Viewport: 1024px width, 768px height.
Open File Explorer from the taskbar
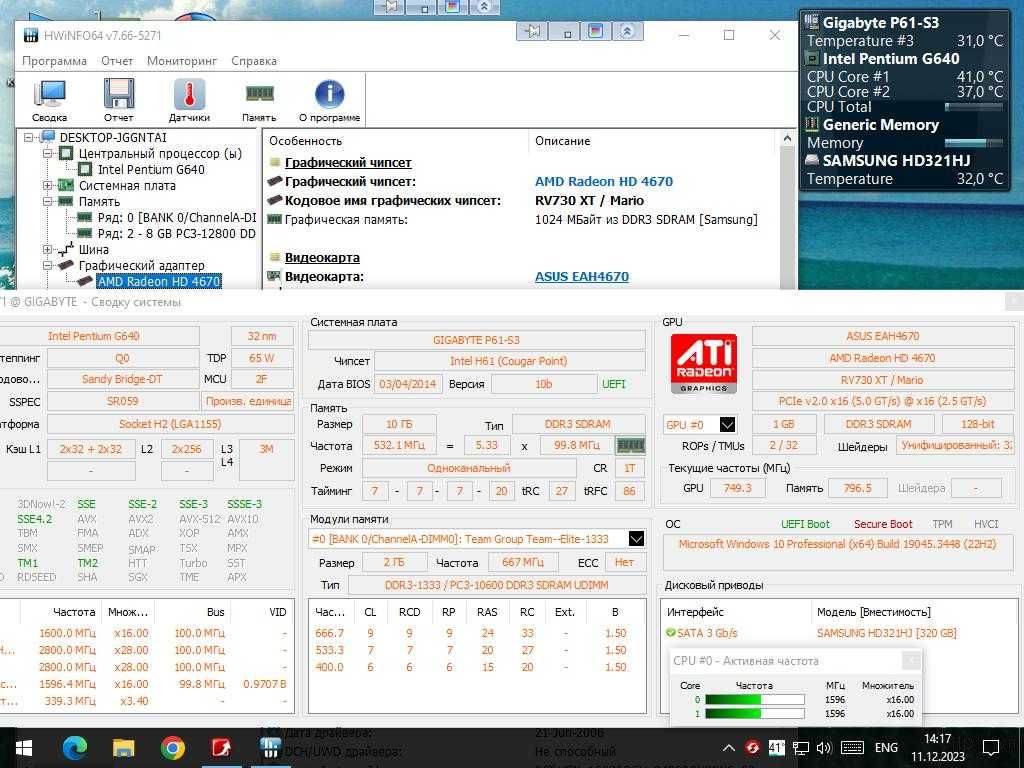point(123,748)
